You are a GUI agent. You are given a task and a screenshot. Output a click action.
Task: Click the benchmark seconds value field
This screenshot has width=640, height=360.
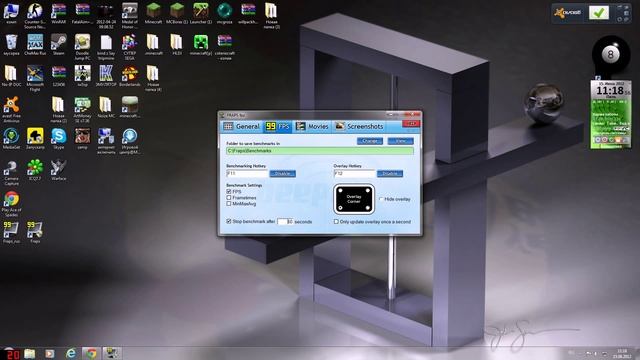tap(285, 221)
